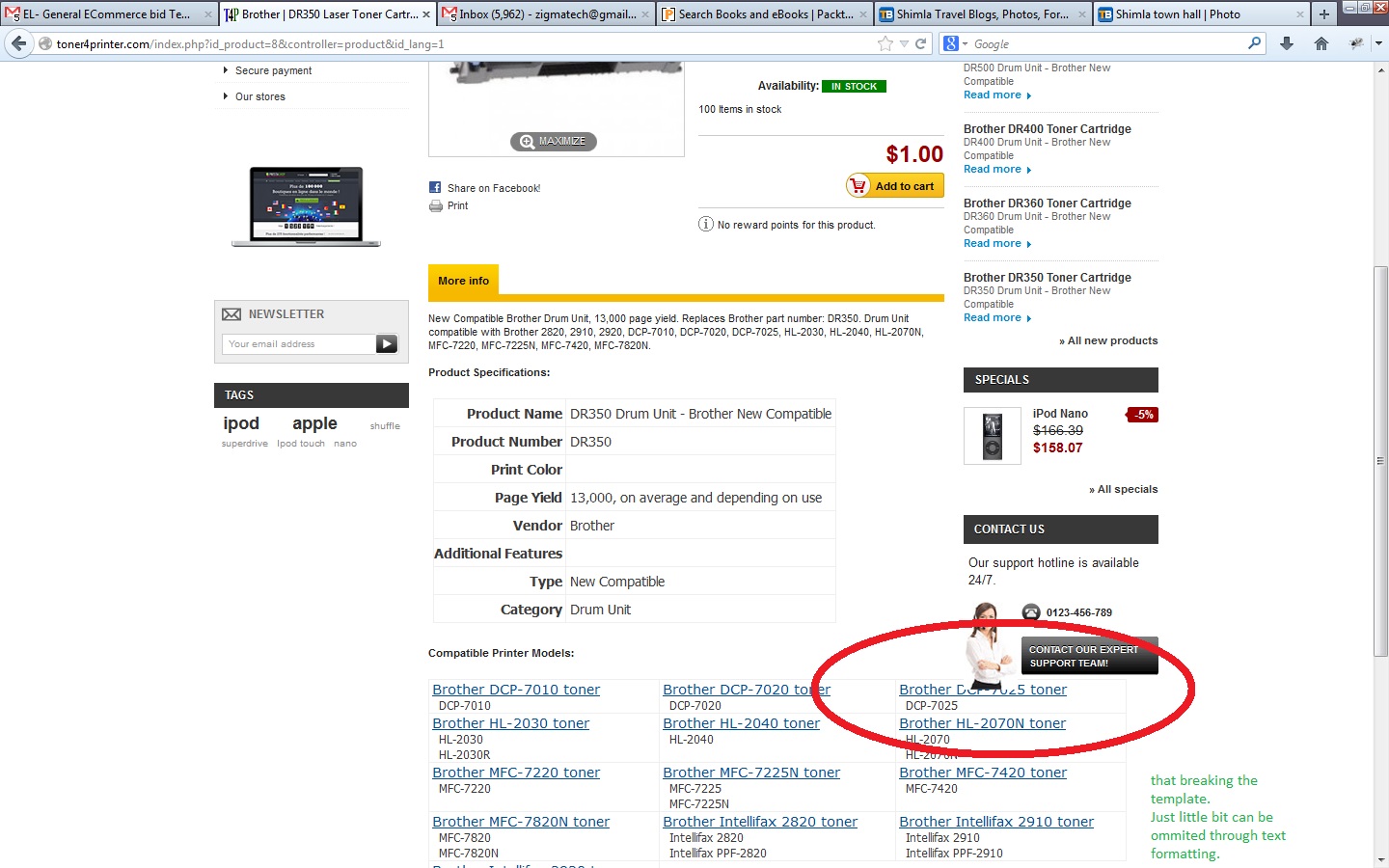This screenshot has height=868, width=1389.
Task: Click the laptop advertisement image
Action: click(x=307, y=206)
